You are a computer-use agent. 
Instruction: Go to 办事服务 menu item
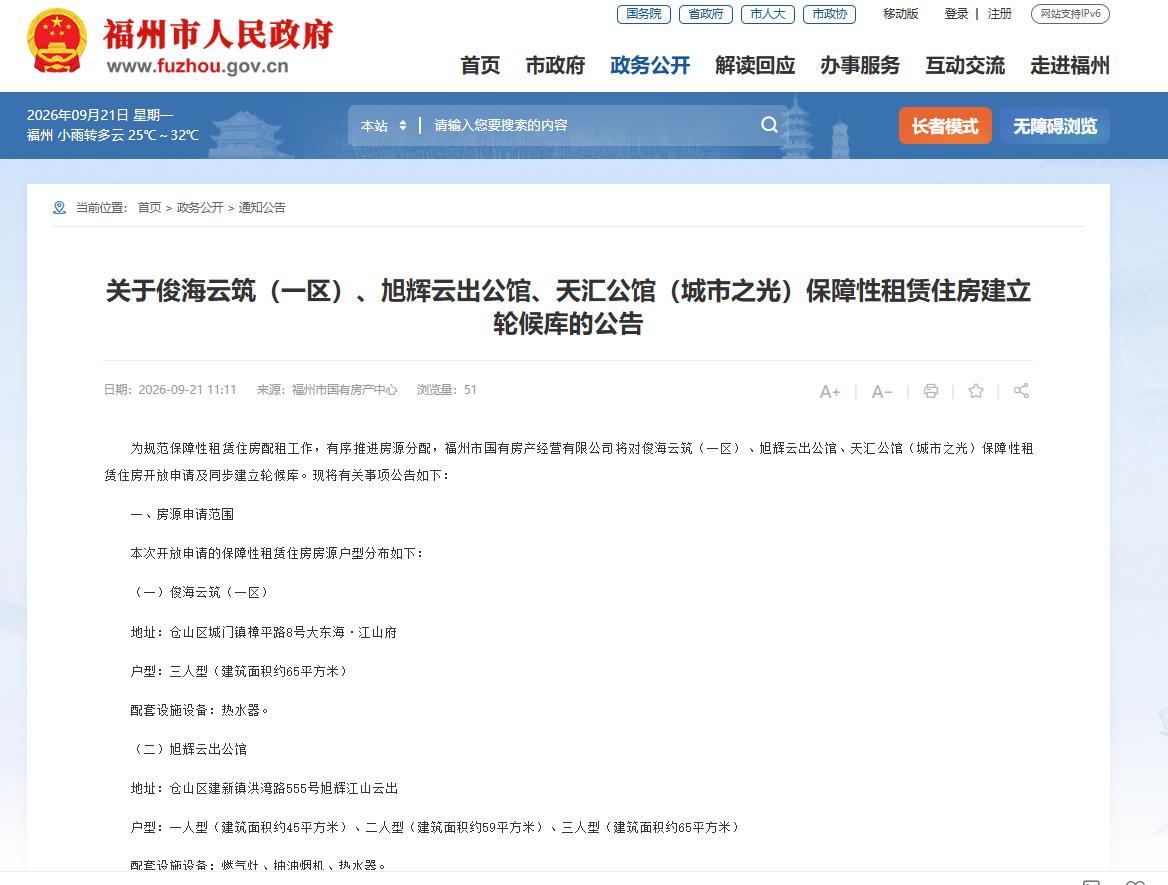[x=860, y=66]
